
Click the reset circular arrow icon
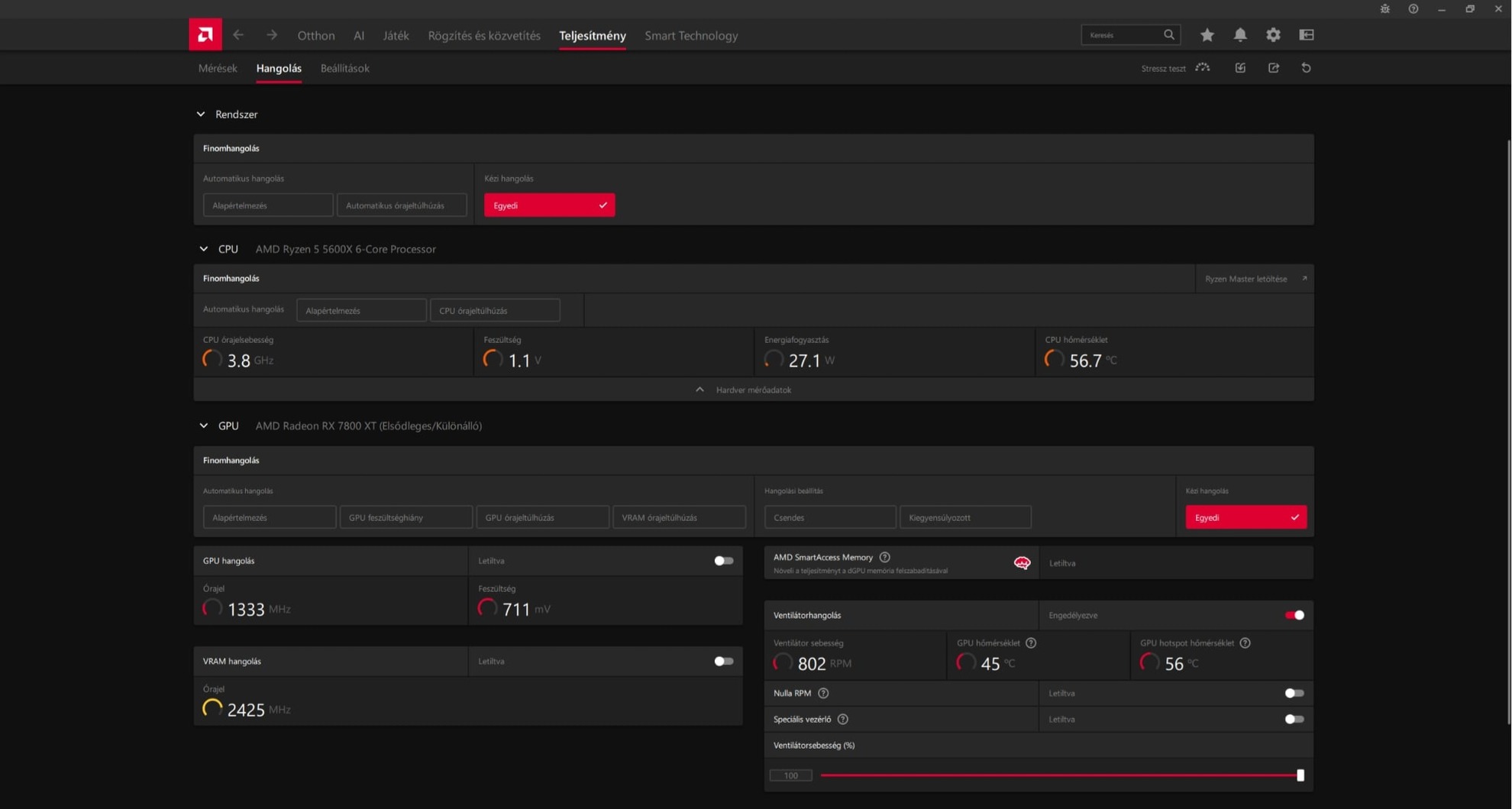point(1307,68)
